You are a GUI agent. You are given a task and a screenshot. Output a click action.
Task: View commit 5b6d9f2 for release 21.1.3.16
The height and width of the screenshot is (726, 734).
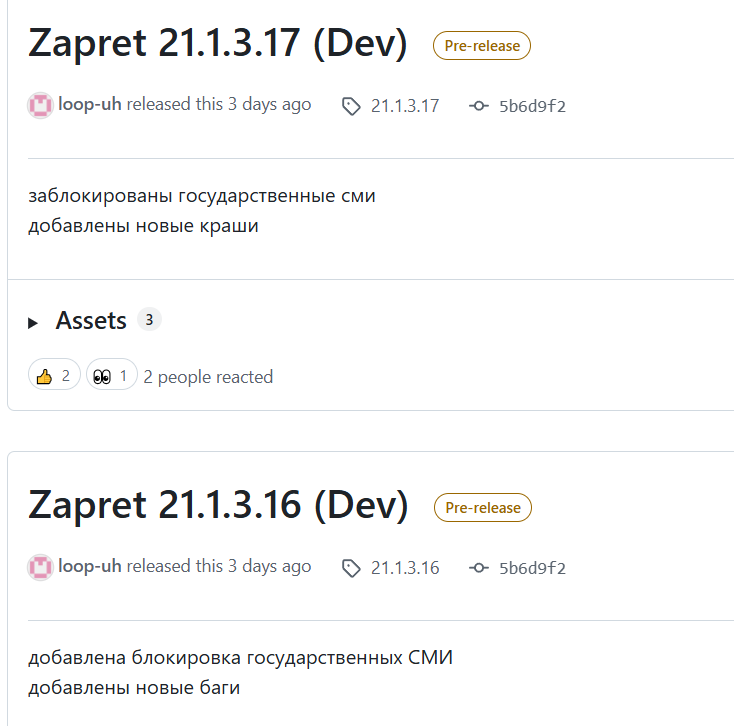[x=532, y=568]
